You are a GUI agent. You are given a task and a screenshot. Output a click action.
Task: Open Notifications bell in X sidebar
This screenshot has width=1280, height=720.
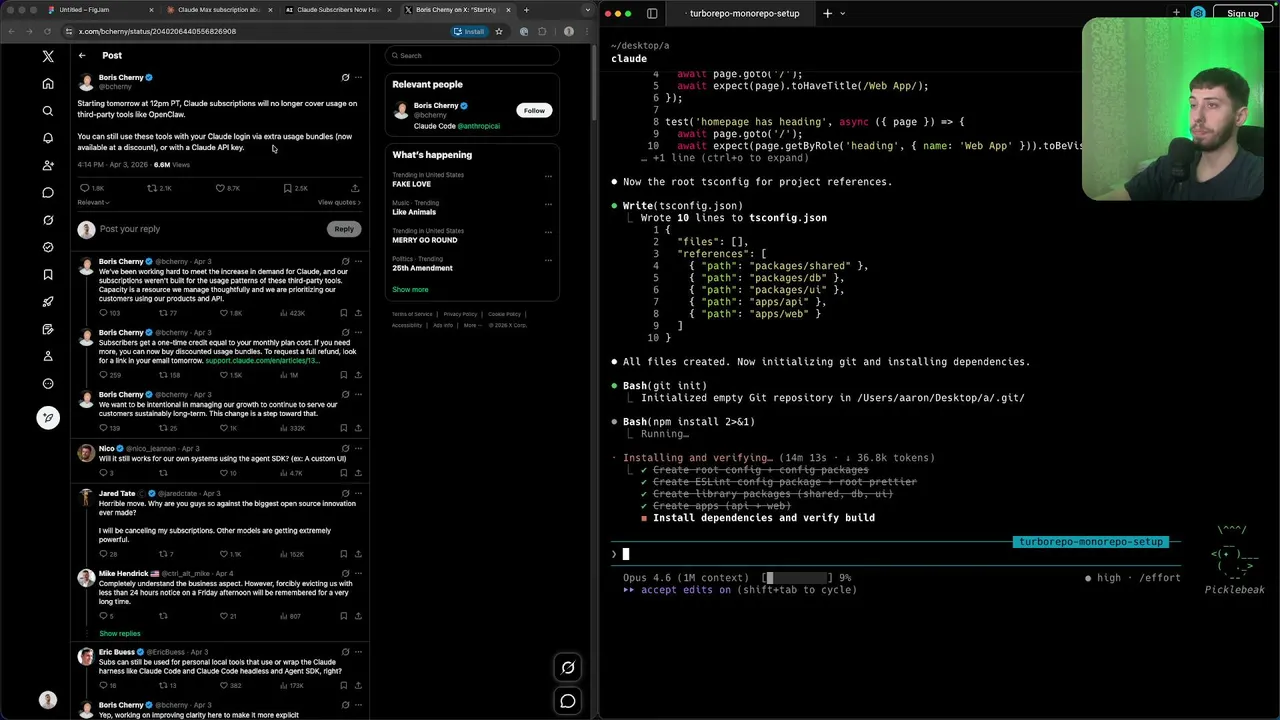[x=48, y=138]
